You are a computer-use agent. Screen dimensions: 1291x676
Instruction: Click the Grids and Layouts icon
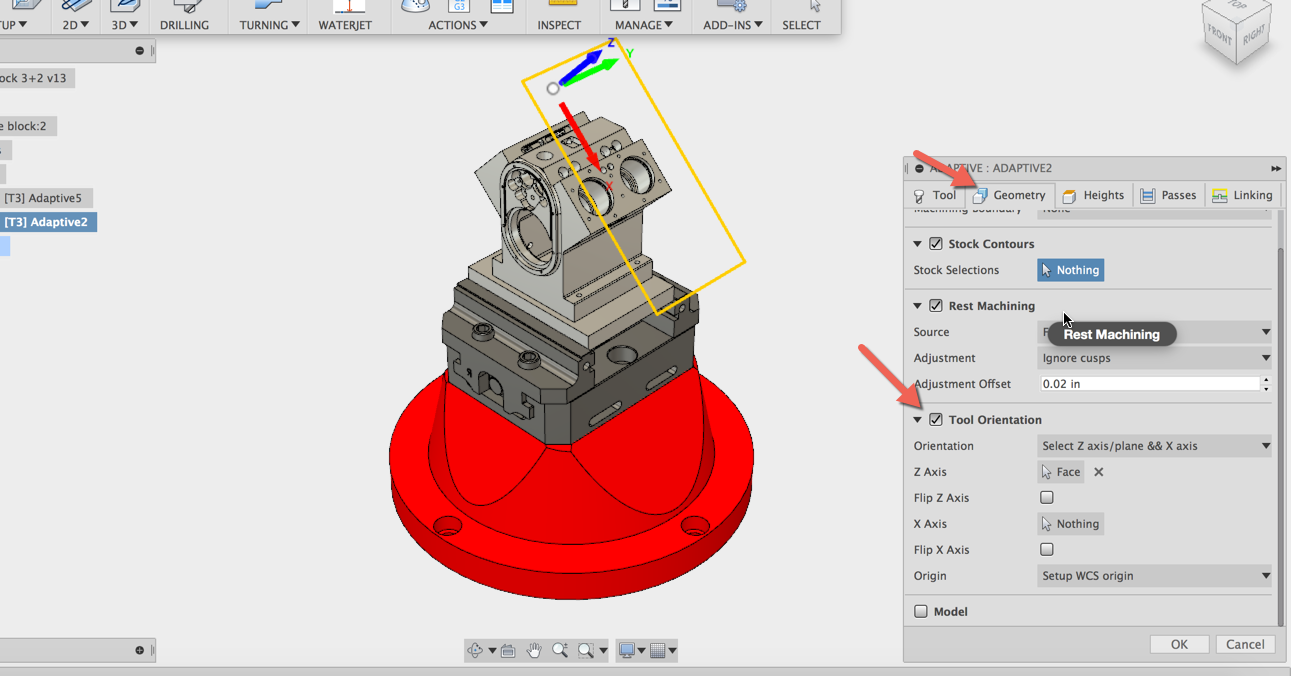point(657,650)
